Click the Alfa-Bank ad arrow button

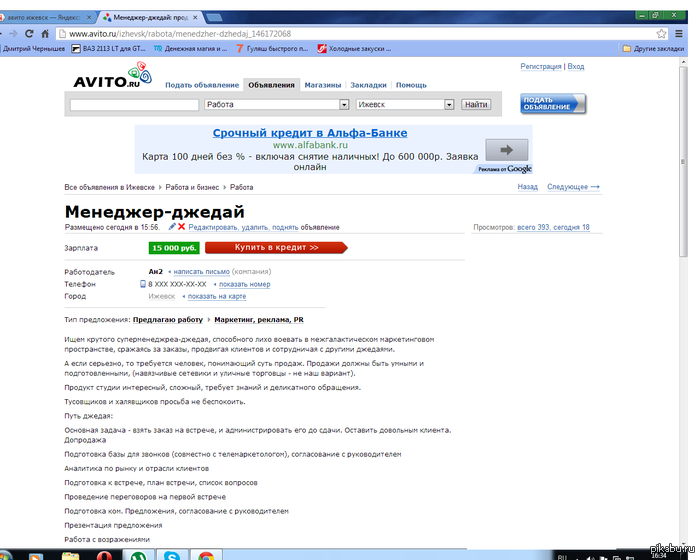pyautogui.click(x=506, y=150)
